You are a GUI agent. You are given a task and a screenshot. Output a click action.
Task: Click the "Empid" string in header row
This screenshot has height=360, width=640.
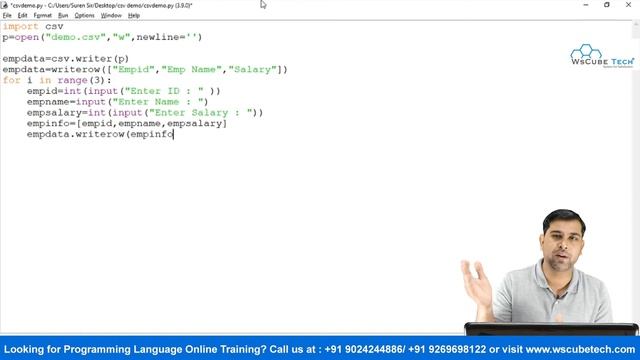tap(133, 69)
